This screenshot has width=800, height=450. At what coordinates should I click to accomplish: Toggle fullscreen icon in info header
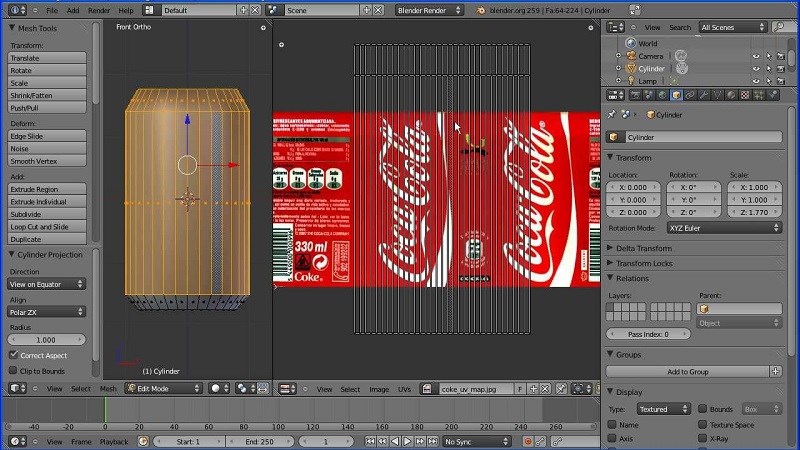pos(635,10)
